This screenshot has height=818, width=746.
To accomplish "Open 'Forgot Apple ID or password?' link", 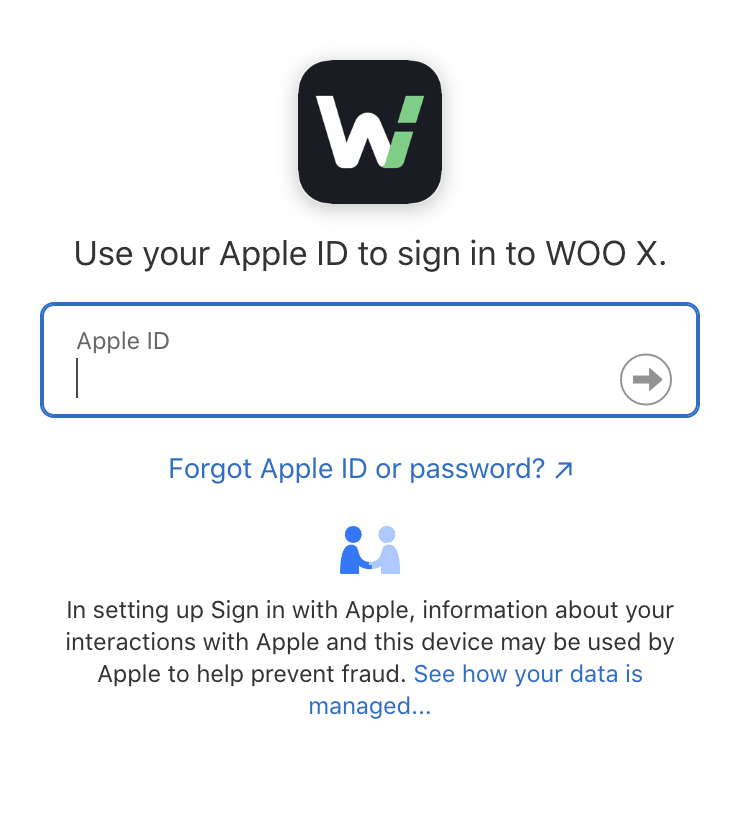I will 370,468.
